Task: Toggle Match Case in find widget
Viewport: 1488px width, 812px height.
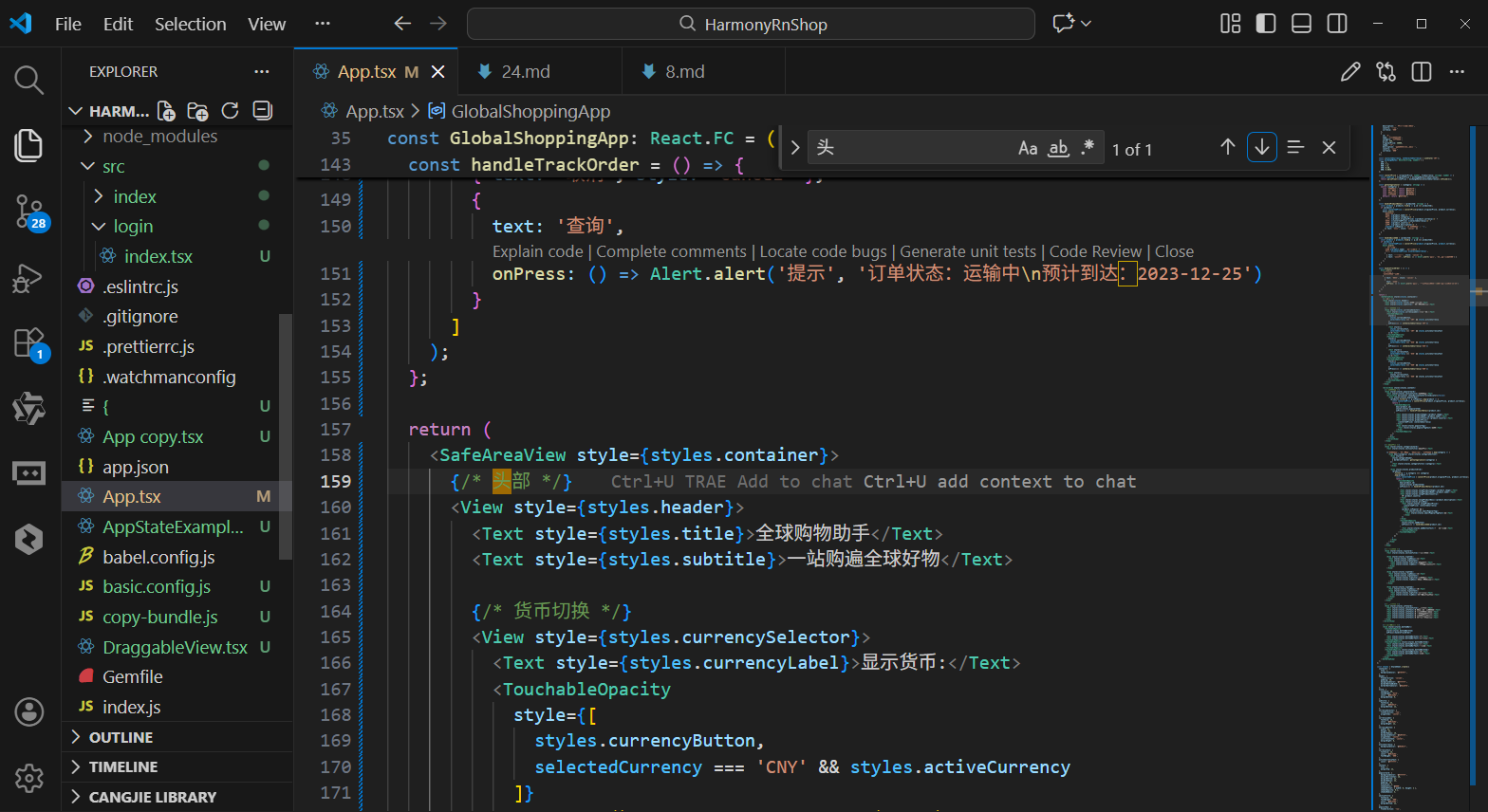Action: (x=1028, y=147)
